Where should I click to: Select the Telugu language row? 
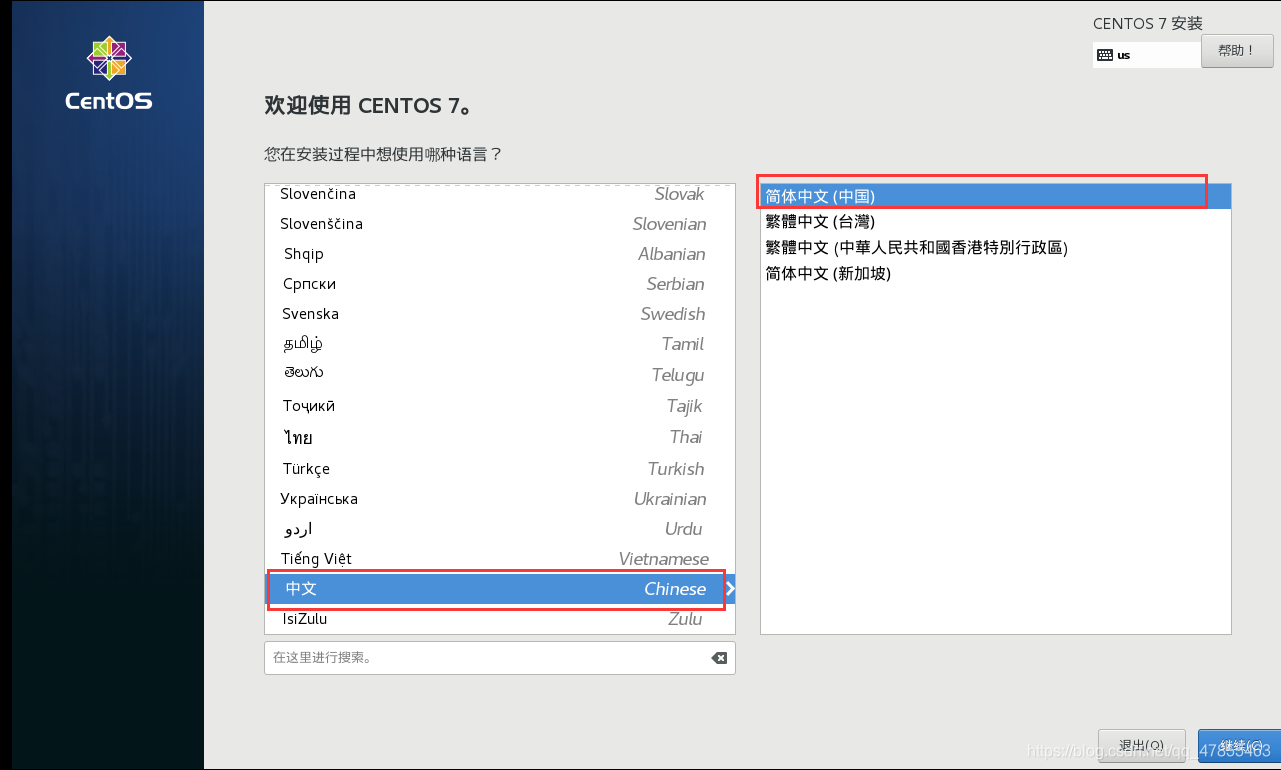pyautogui.click(x=500, y=375)
